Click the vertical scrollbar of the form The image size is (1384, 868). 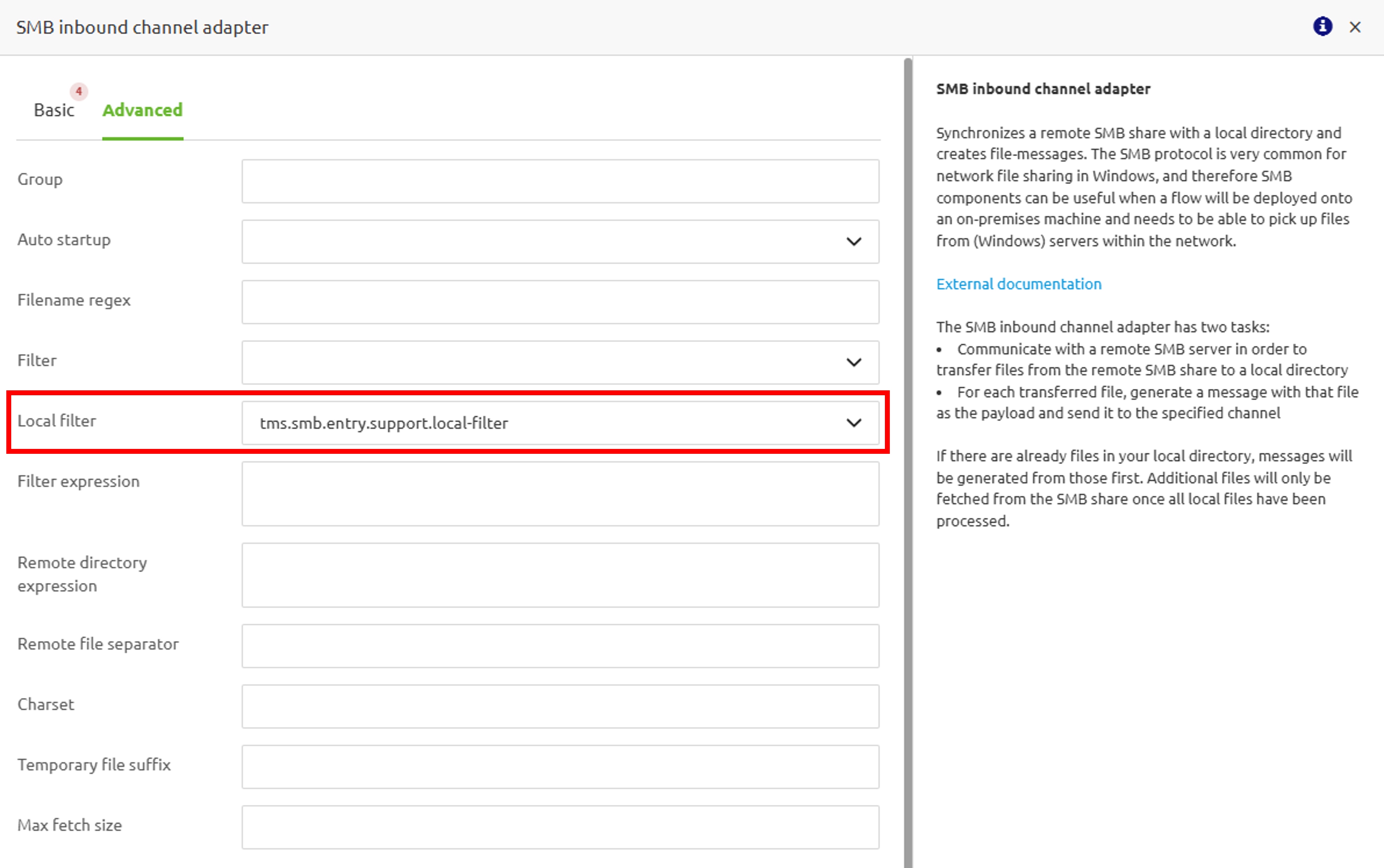tap(908, 459)
